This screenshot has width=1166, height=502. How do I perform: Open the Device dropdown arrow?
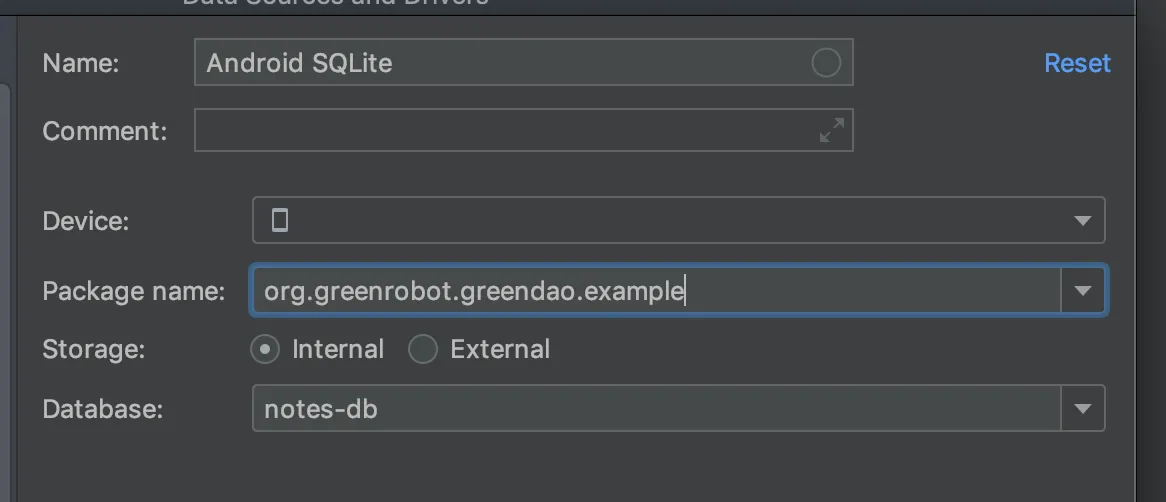point(1082,221)
